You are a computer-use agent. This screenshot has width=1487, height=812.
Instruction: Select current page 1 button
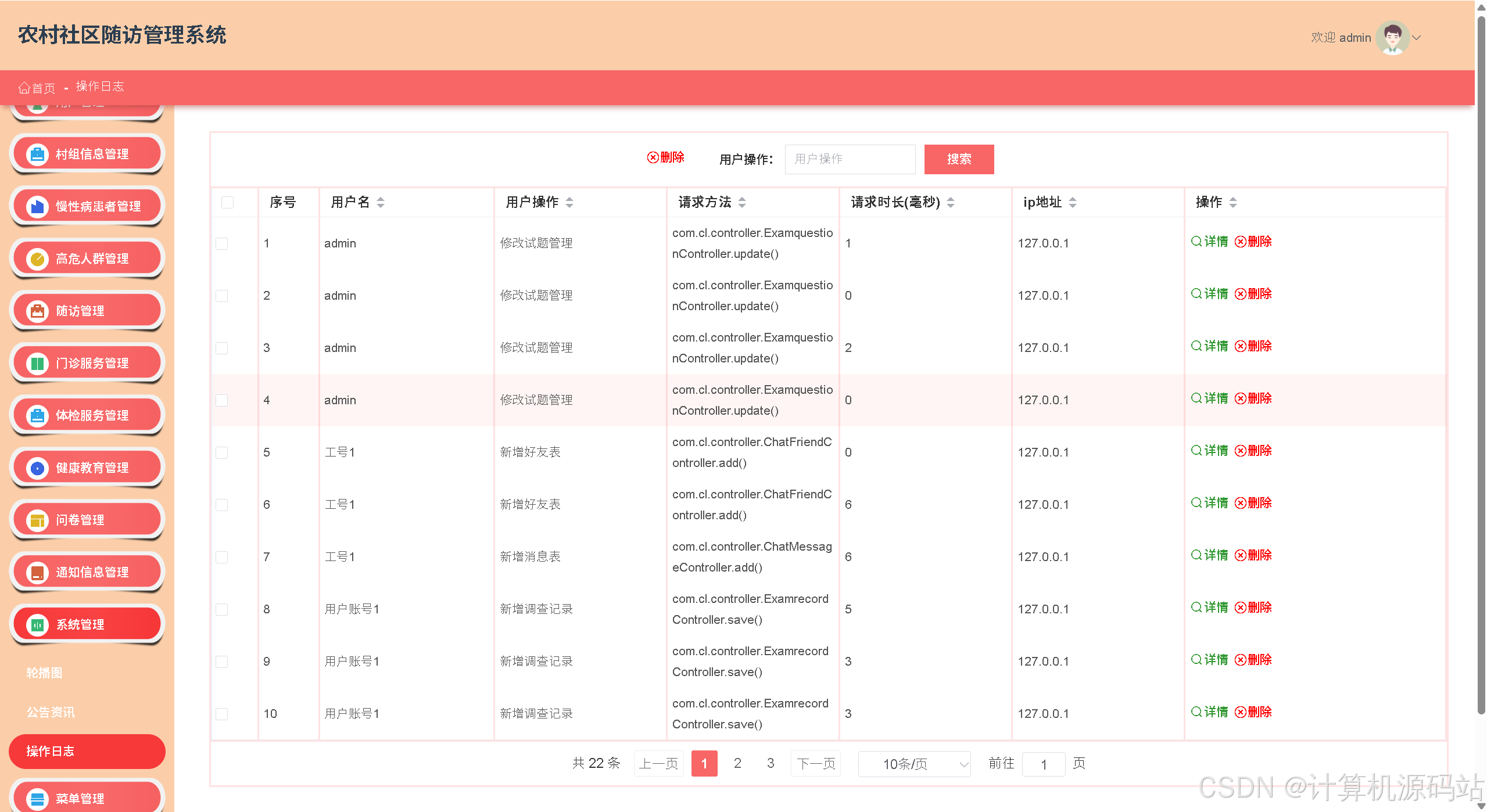point(704,763)
